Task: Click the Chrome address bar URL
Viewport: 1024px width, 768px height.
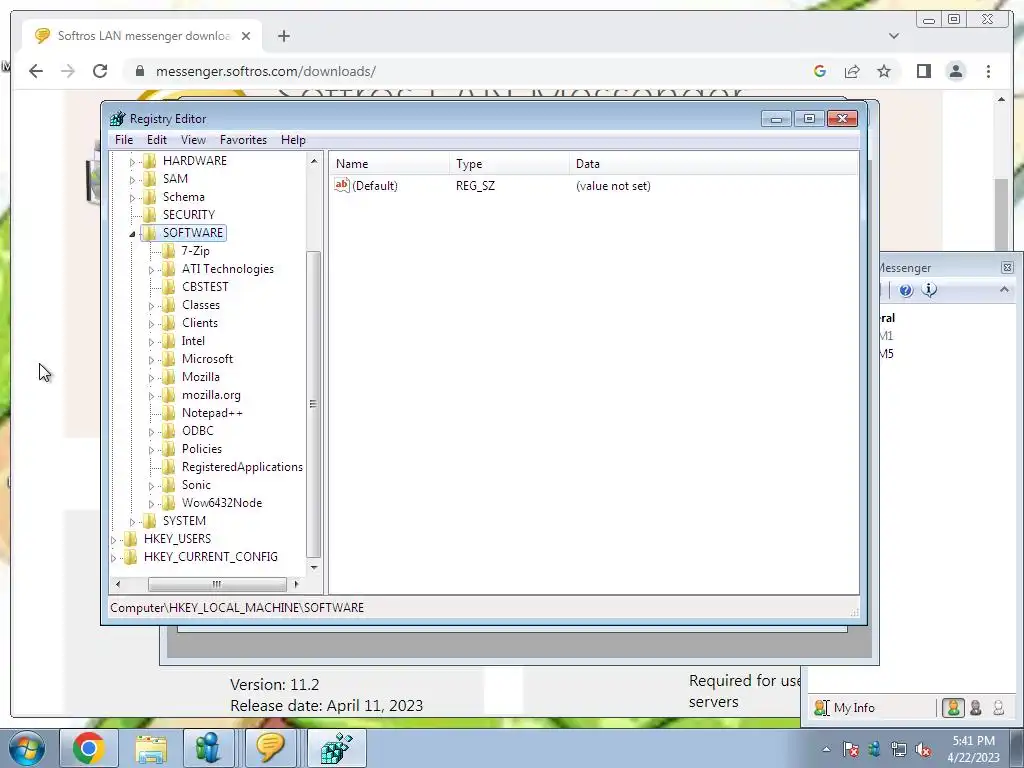Action: (x=266, y=71)
